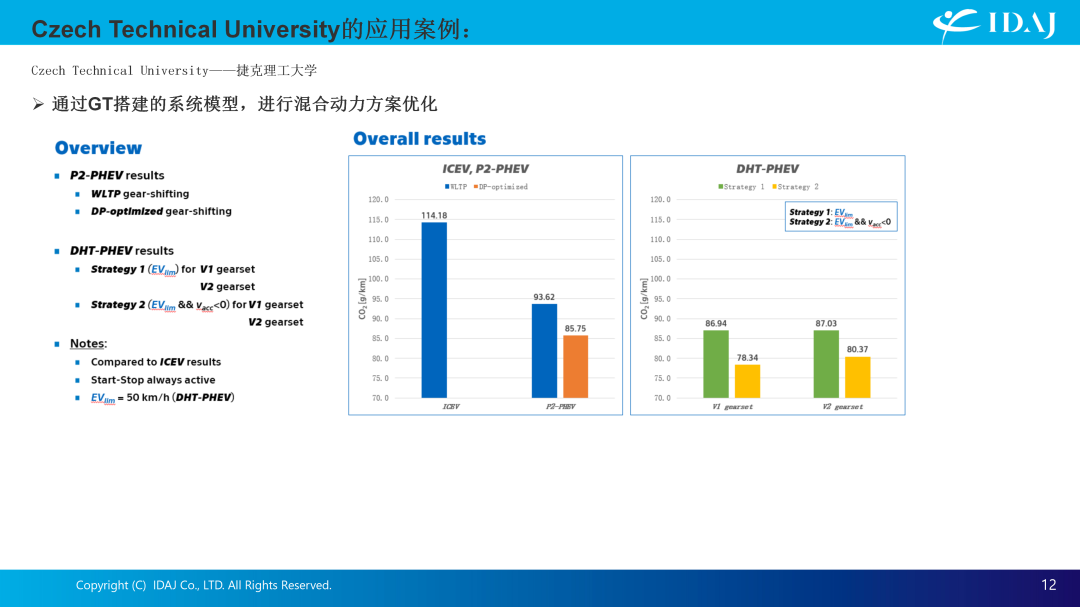Click the page number 12
1080x607 pixels.
1048,585
